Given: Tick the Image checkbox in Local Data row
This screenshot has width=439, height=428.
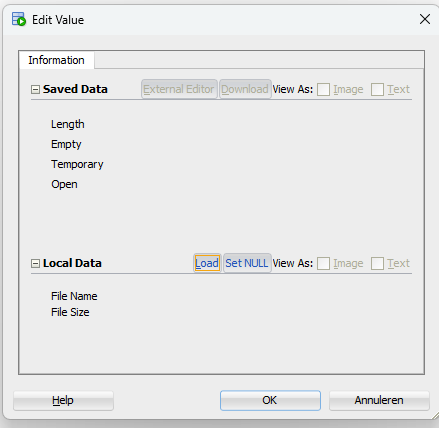Looking at the screenshot, I should click(323, 263).
